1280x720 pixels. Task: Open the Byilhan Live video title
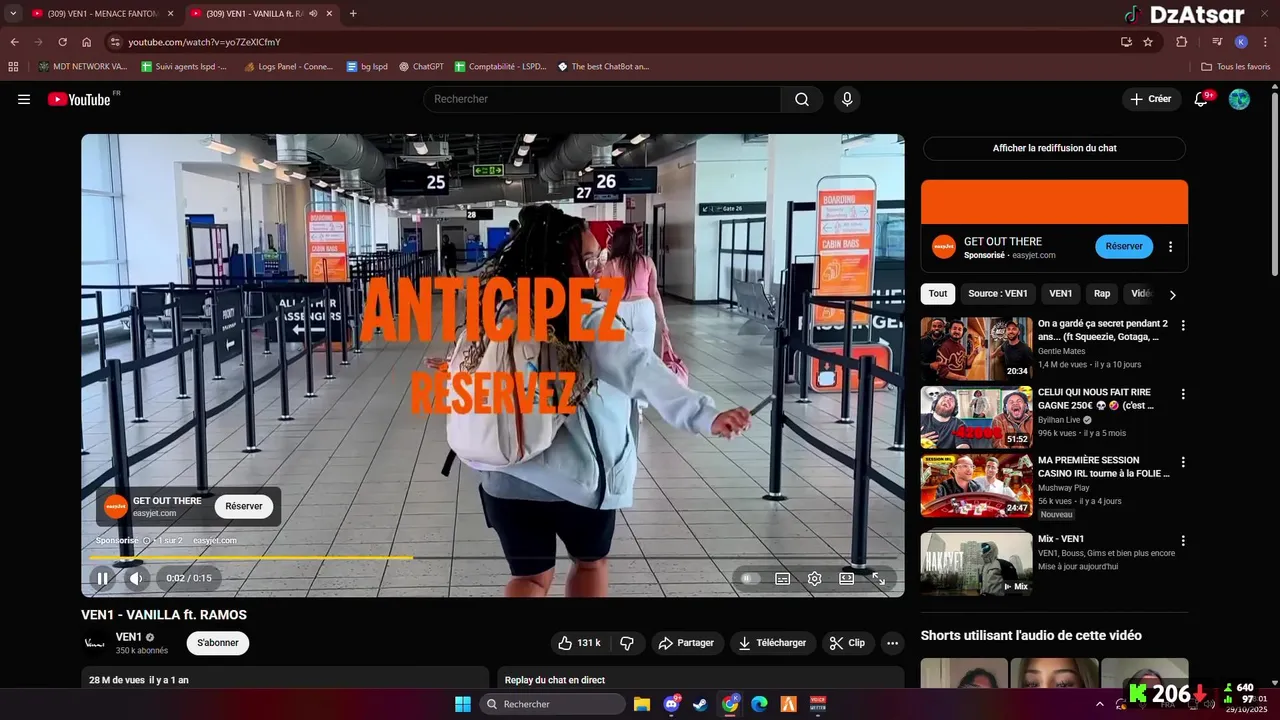1098,399
